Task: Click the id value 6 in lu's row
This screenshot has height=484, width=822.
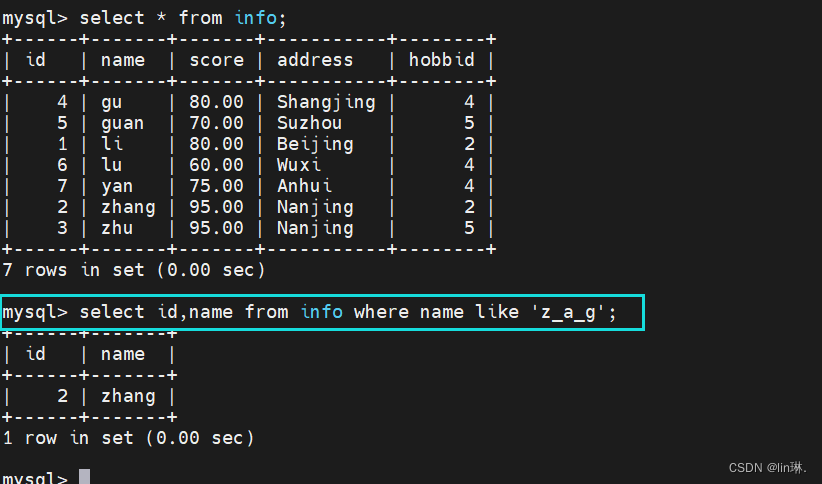Action: pyautogui.click(x=62, y=165)
